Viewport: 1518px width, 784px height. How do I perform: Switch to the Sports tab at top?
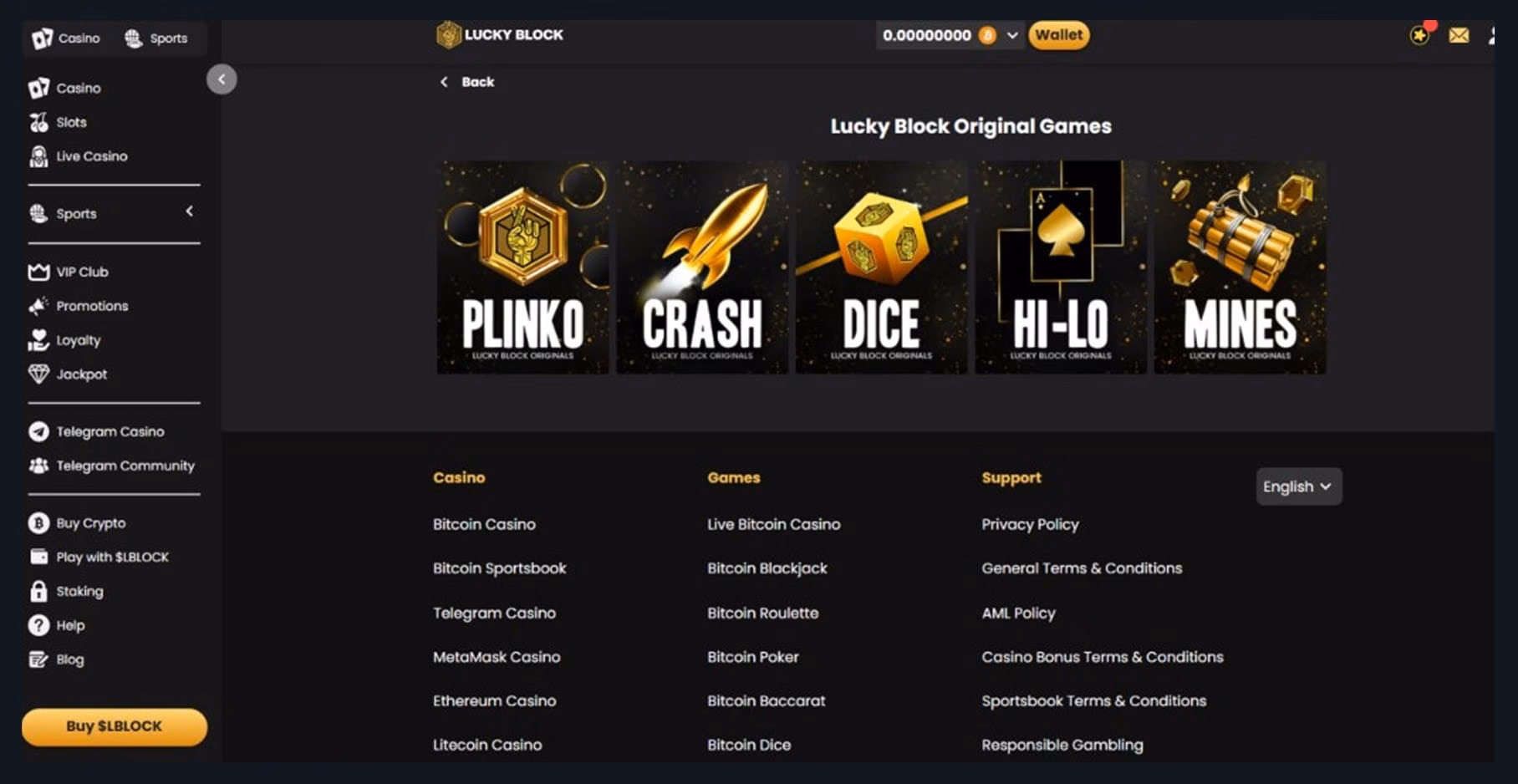(156, 38)
